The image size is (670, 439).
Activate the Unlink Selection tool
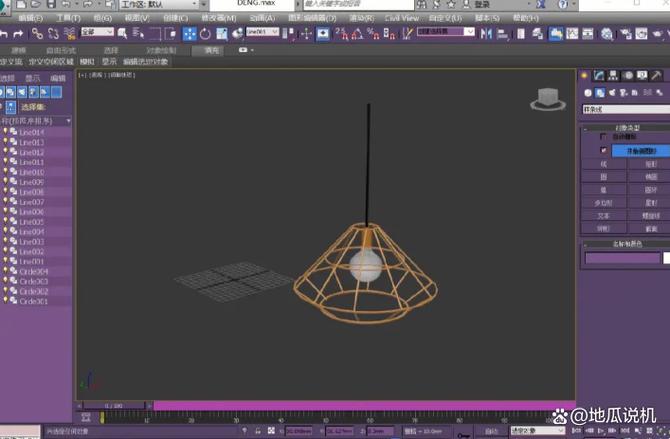(x=53, y=33)
